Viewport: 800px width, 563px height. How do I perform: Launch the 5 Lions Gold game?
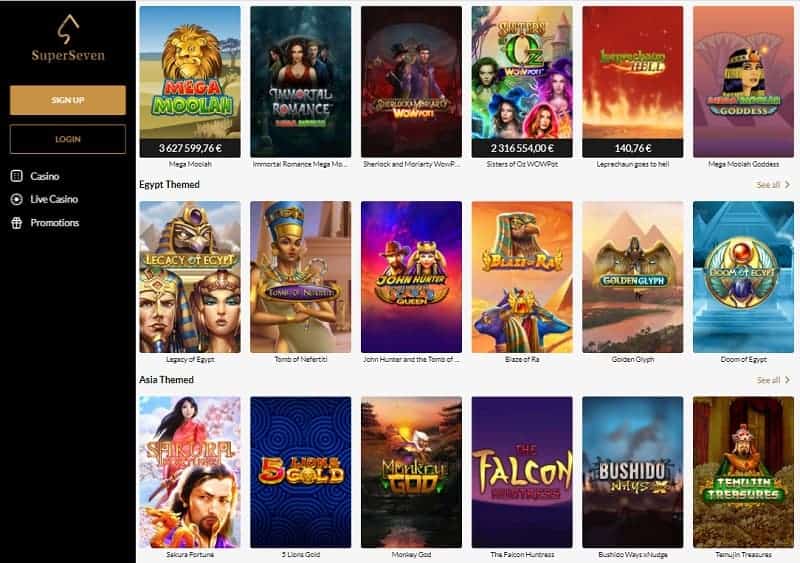click(301, 472)
